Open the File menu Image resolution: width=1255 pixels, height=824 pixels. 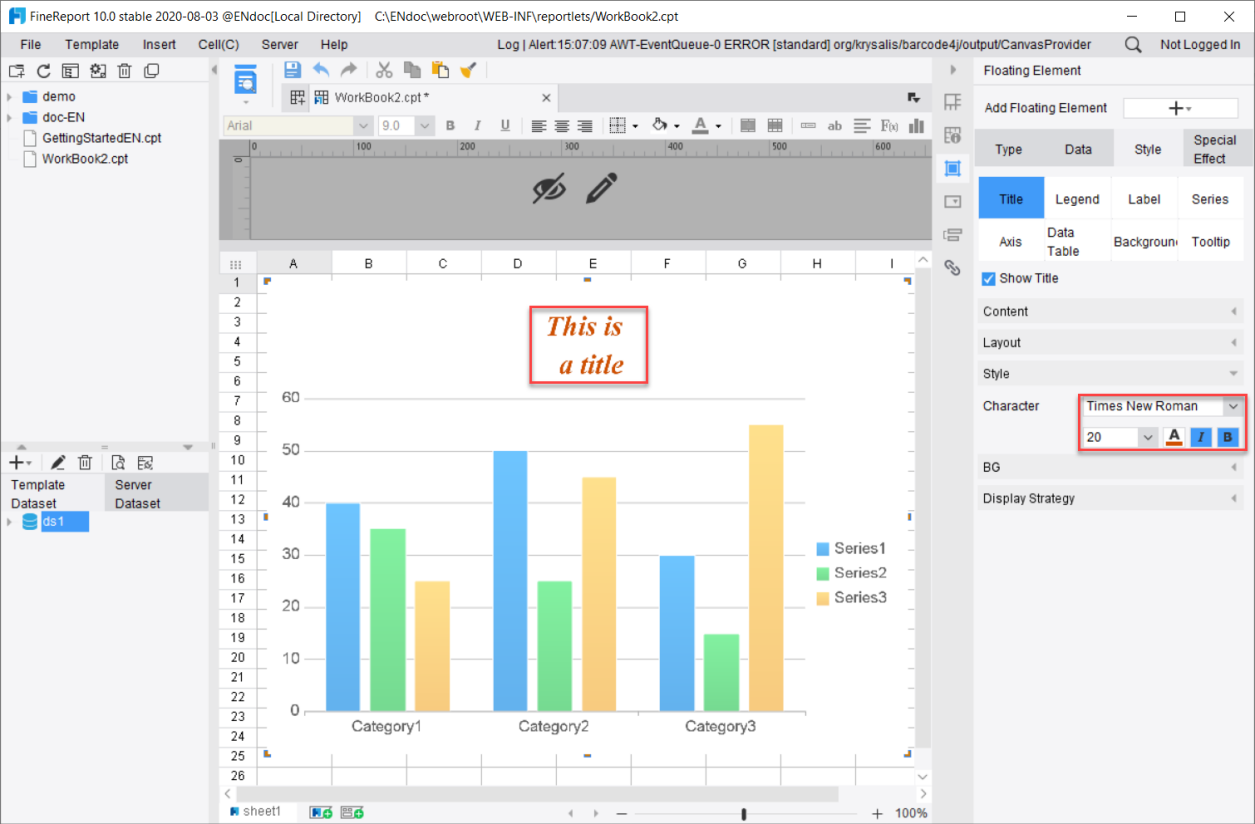coord(31,45)
